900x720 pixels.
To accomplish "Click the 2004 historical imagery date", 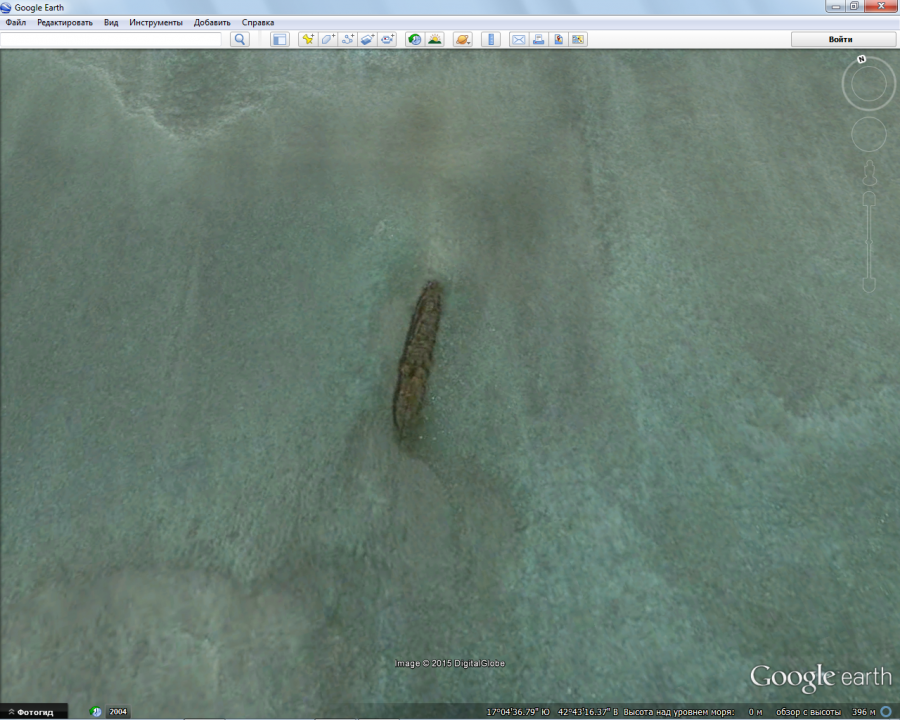I will (x=118, y=712).
